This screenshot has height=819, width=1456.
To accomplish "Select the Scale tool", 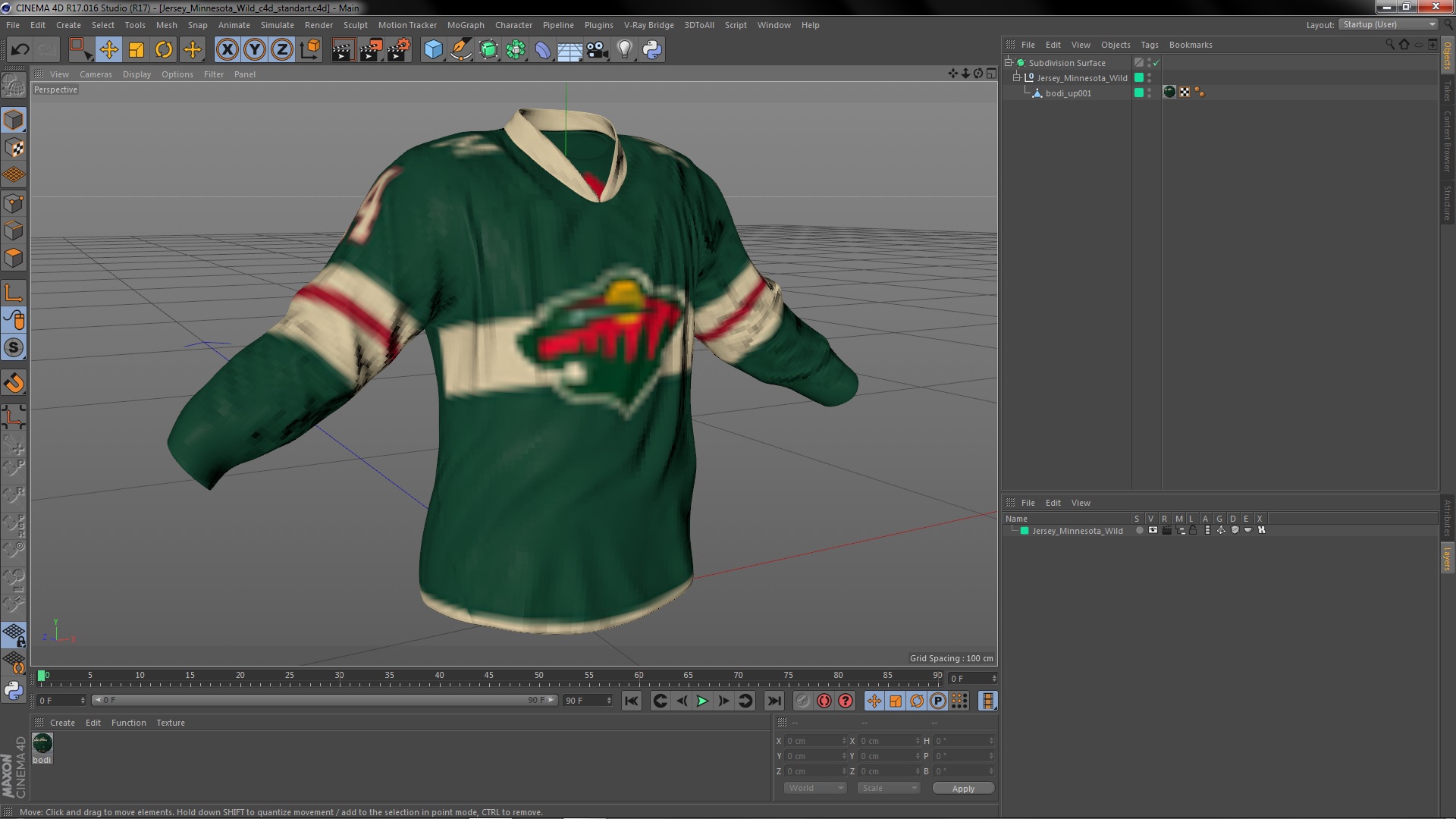I will click(136, 50).
